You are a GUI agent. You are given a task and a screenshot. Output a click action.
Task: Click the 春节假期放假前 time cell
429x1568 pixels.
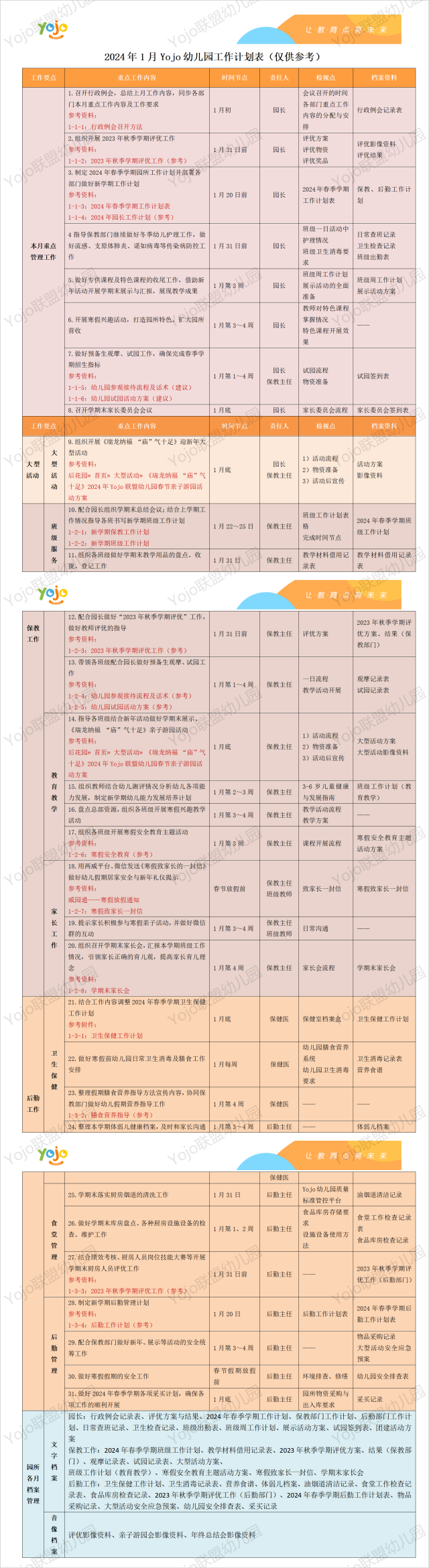coord(235,1376)
